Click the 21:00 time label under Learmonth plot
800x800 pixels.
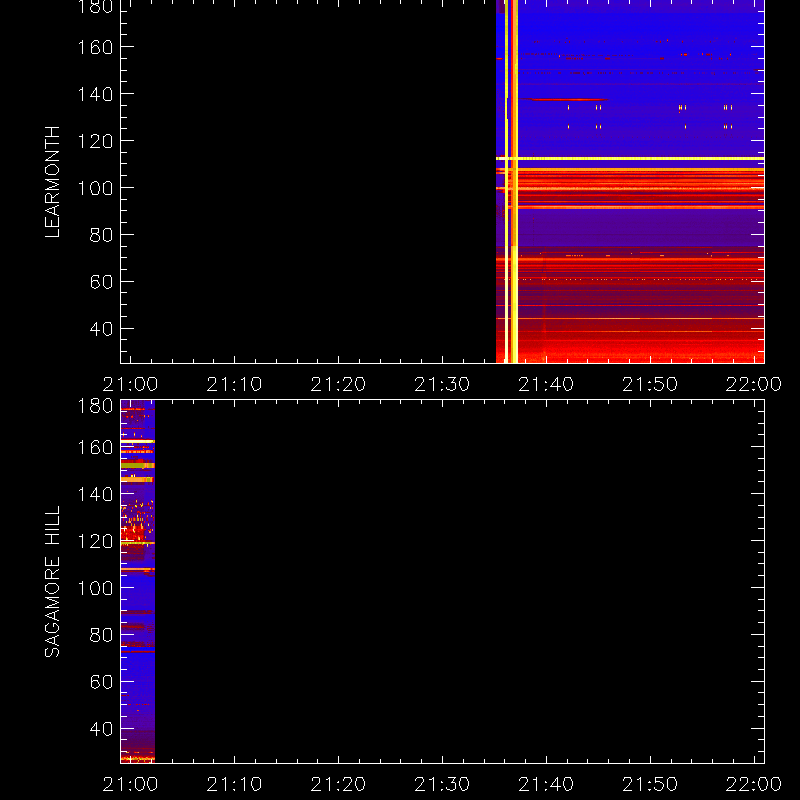coord(130,384)
